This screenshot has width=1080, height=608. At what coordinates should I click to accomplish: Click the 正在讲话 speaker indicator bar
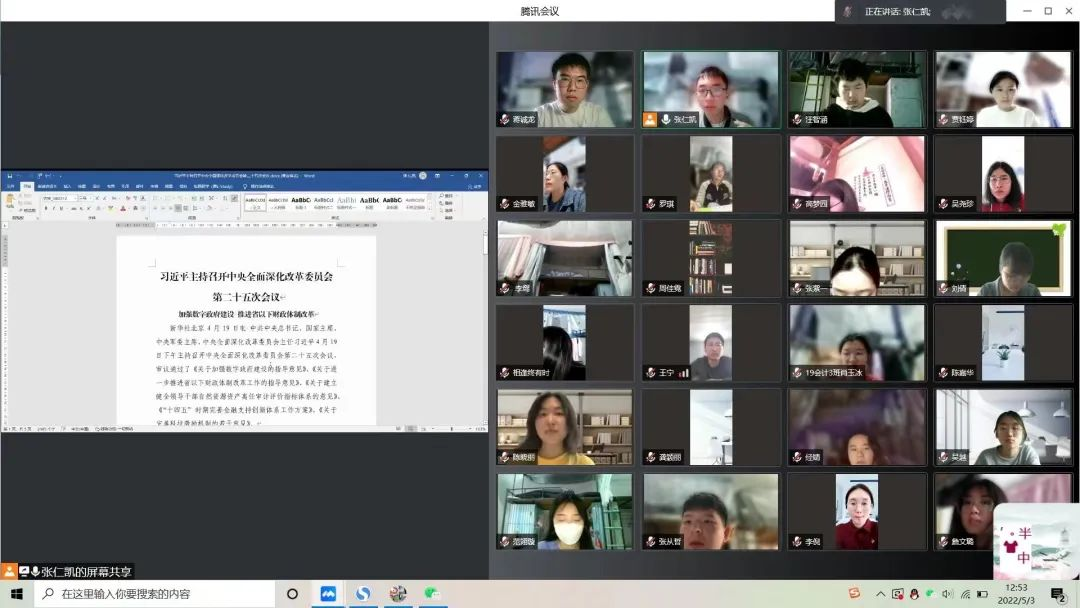pyautogui.click(x=920, y=11)
